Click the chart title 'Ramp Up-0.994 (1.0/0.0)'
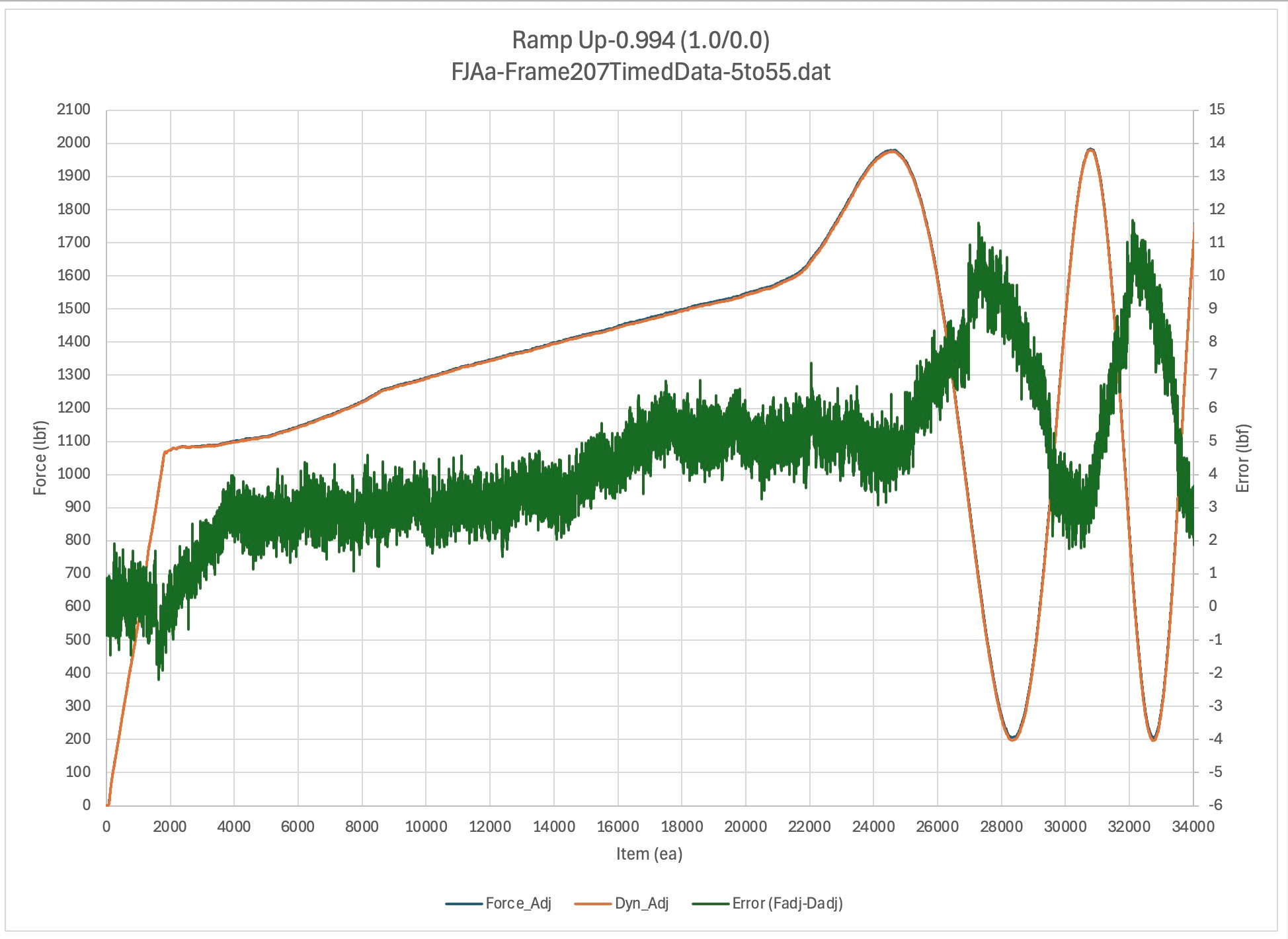 (x=640, y=40)
